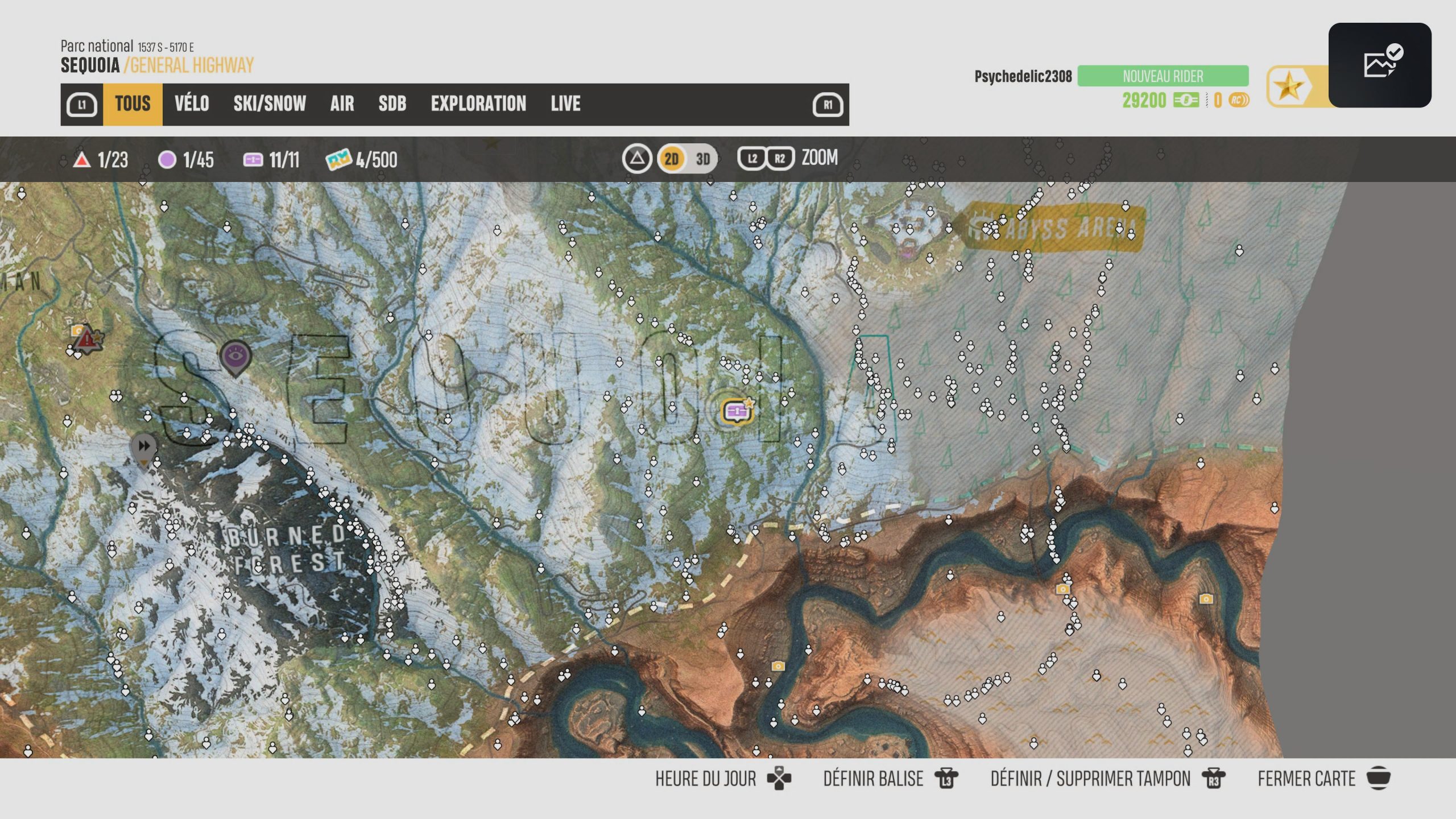
Task: Switch to the SDB tab
Action: coord(392,104)
